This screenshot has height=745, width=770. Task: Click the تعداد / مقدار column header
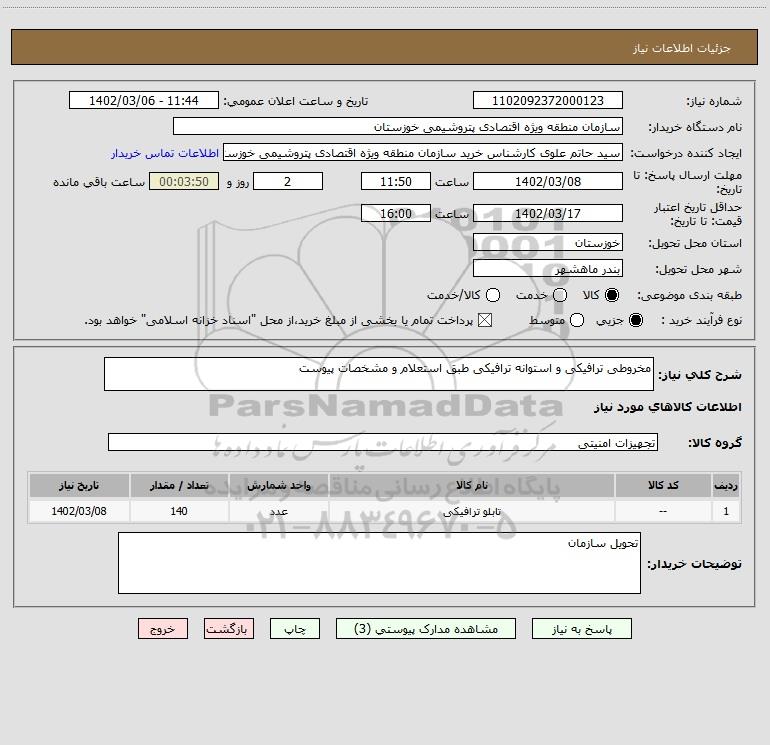[179, 485]
